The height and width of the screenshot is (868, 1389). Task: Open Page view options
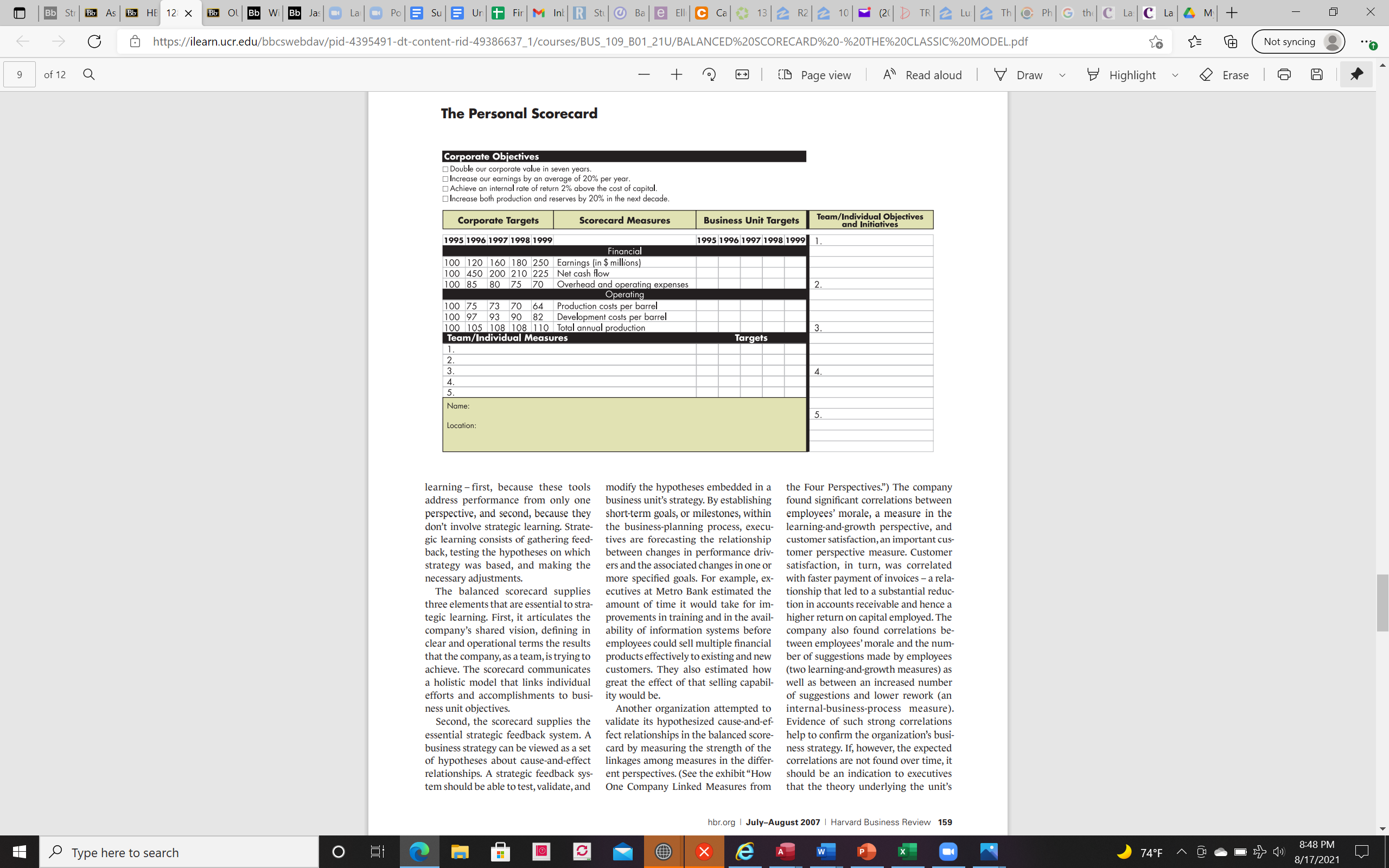tap(814, 75)
